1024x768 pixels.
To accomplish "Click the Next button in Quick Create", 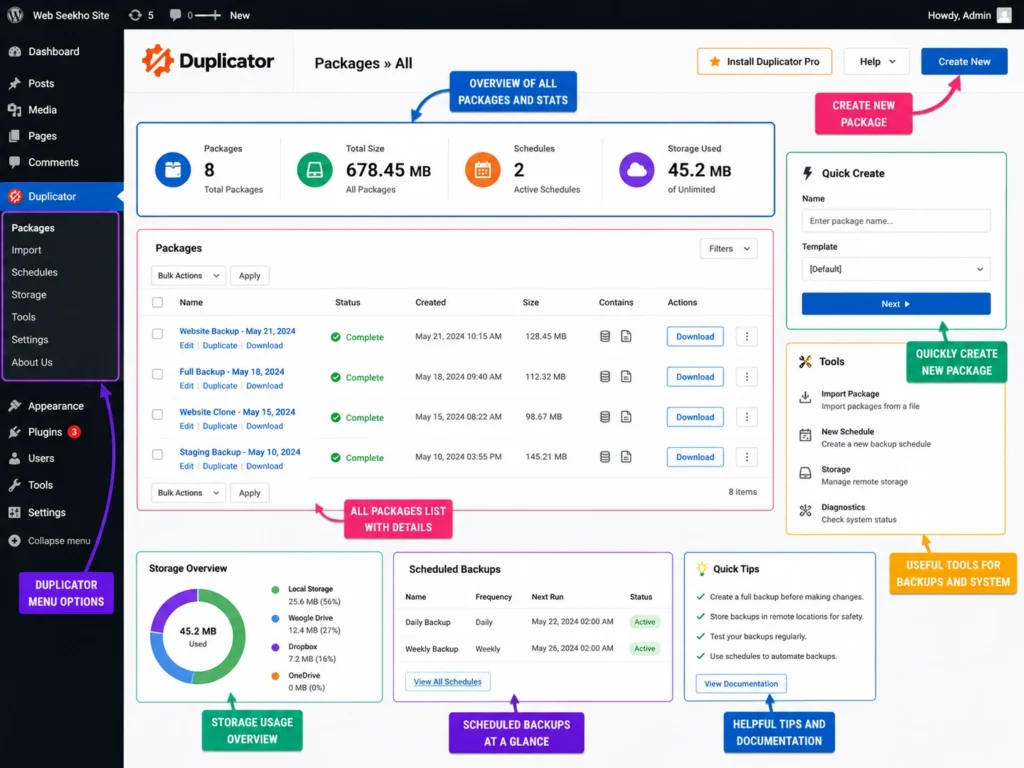I will pyautogui.click(x=896, y=304).
